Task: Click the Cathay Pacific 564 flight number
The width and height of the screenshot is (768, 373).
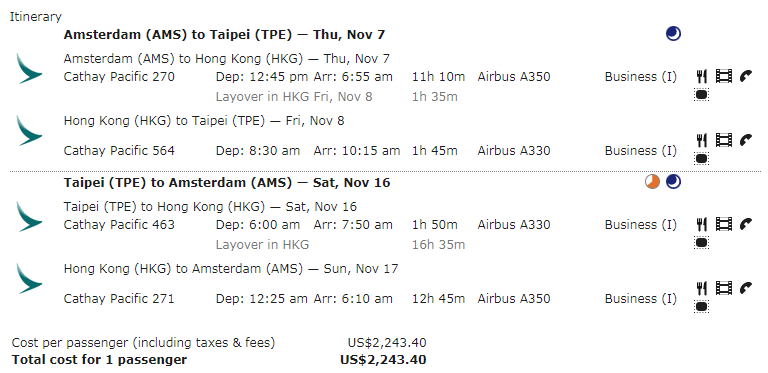Action: pyautogui.click(x=119, y=151)
